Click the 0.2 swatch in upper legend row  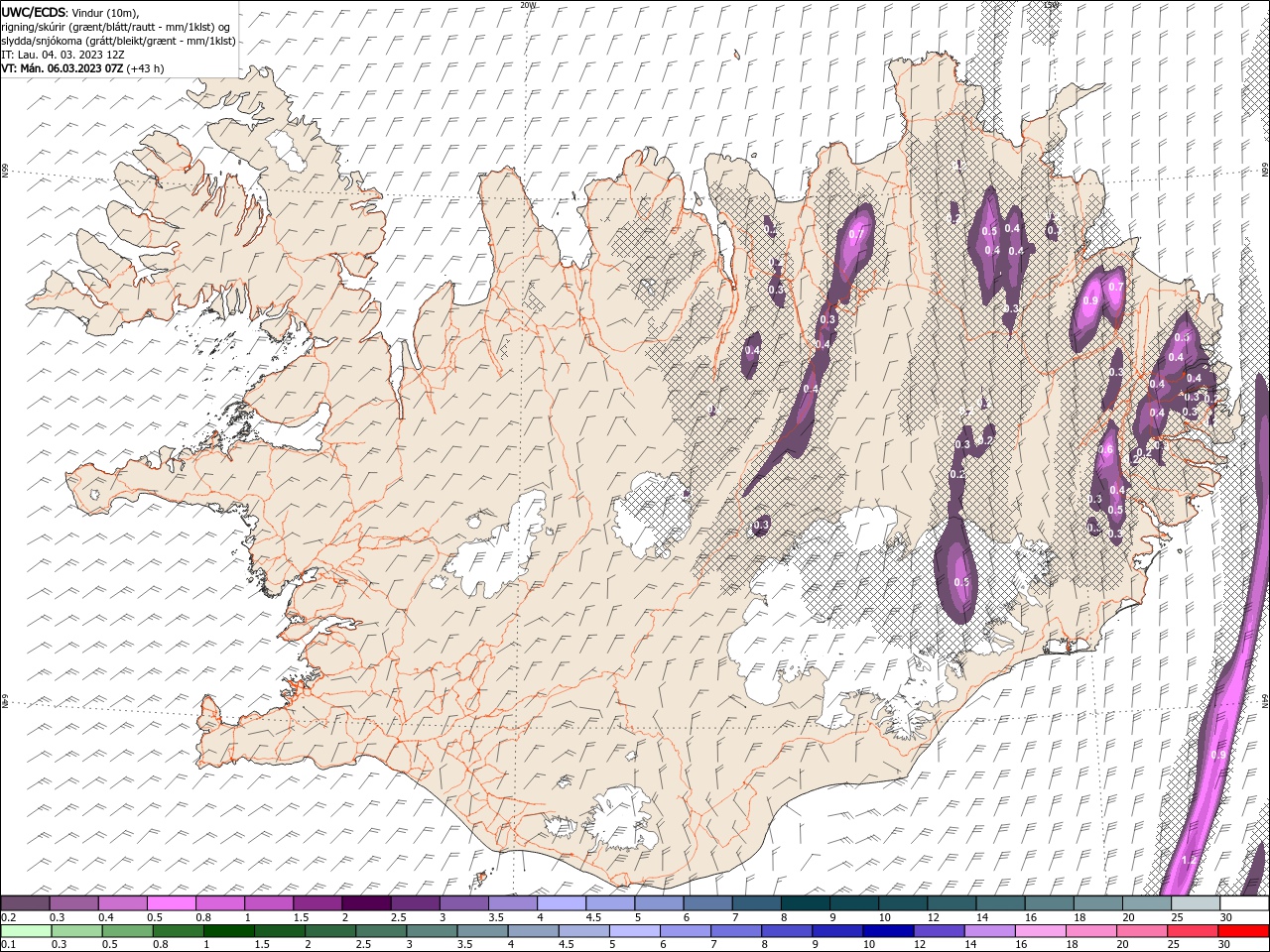pyautogui.click(x=25, y=903)
